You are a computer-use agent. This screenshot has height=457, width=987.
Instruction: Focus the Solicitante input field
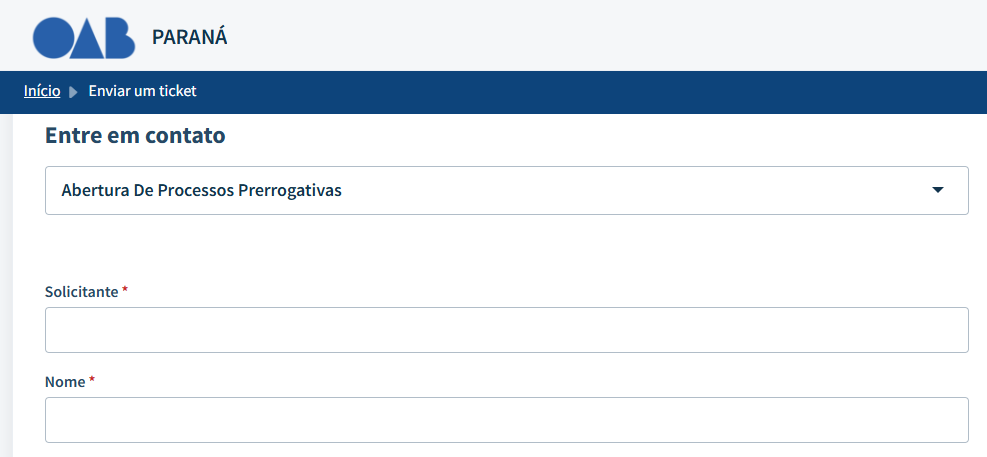click(x=506, y=330)
